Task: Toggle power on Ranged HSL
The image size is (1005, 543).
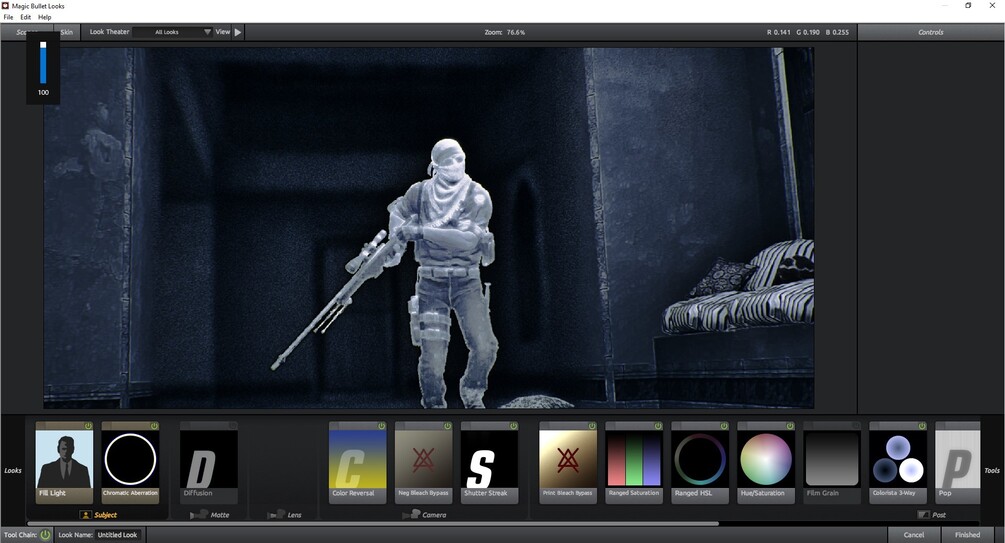Action: pyautogui.click(x=724, y=426)
